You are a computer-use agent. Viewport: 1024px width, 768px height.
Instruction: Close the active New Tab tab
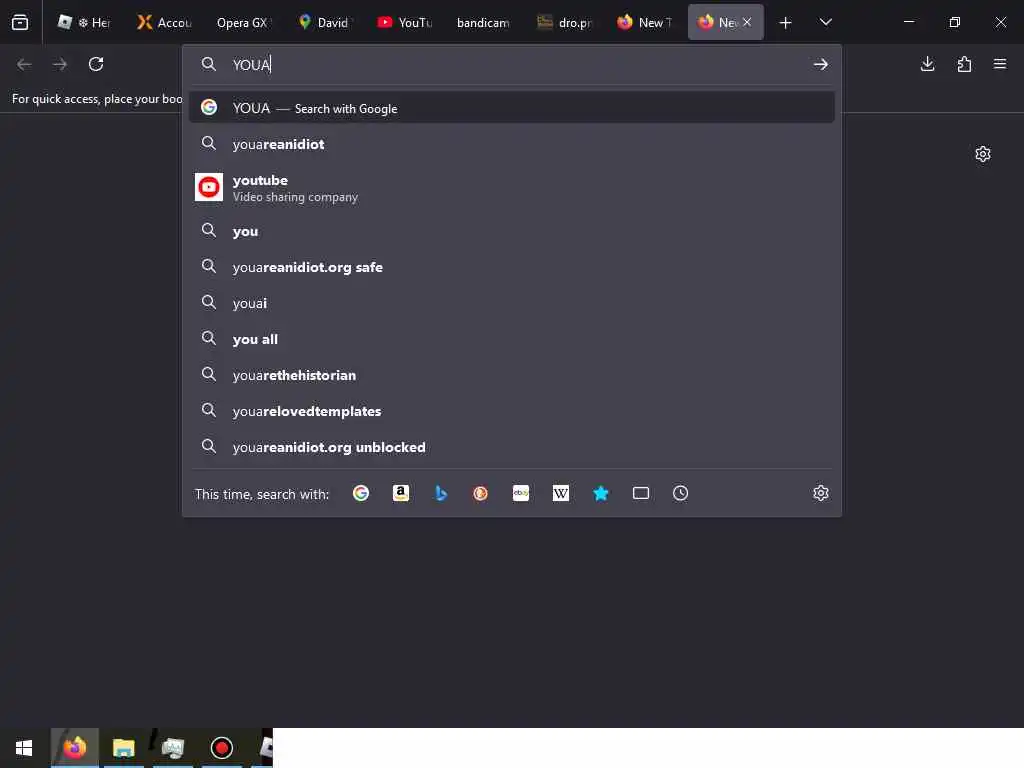tap(747, 22)
